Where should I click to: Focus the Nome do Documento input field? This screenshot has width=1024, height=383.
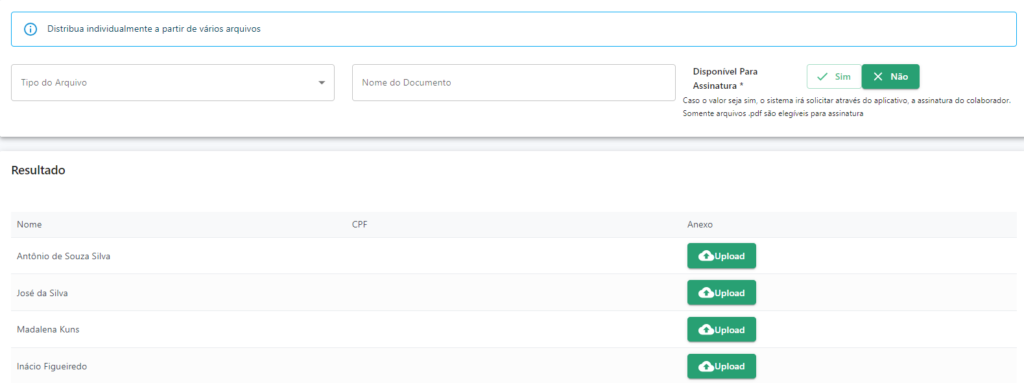point(513,82)
